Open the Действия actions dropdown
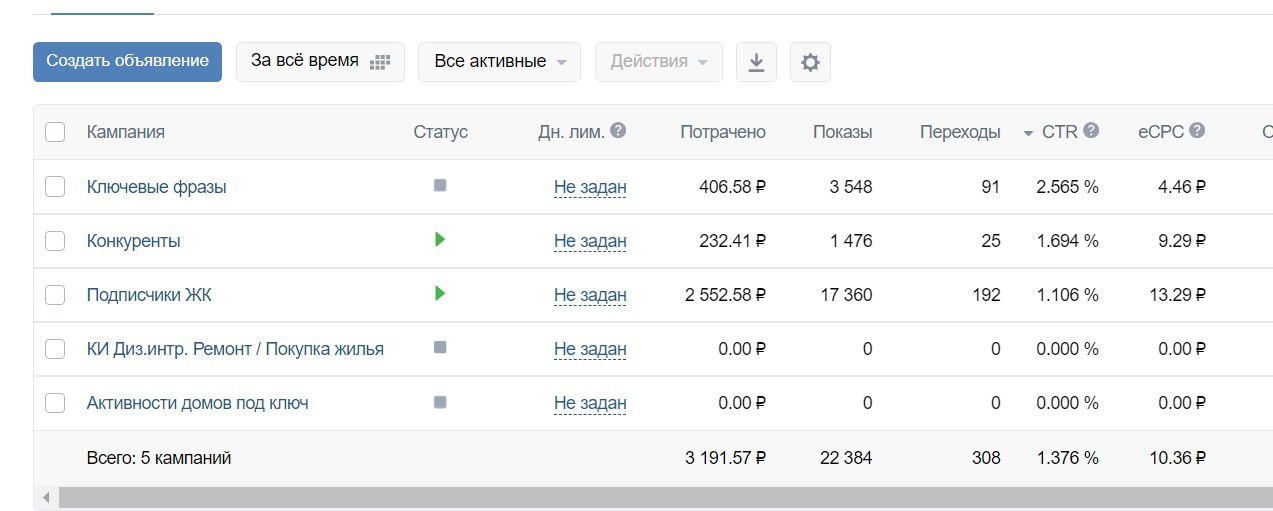This screenshot has width=1273, height=511. coord(659,61)
